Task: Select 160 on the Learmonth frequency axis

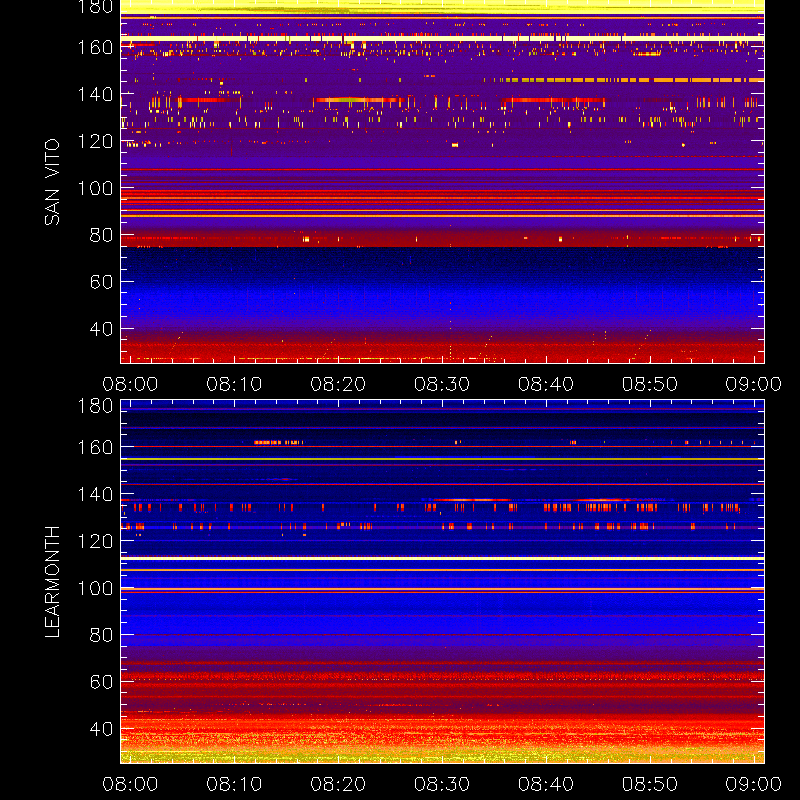Action: pyautogui.click(x=95, y=447)
